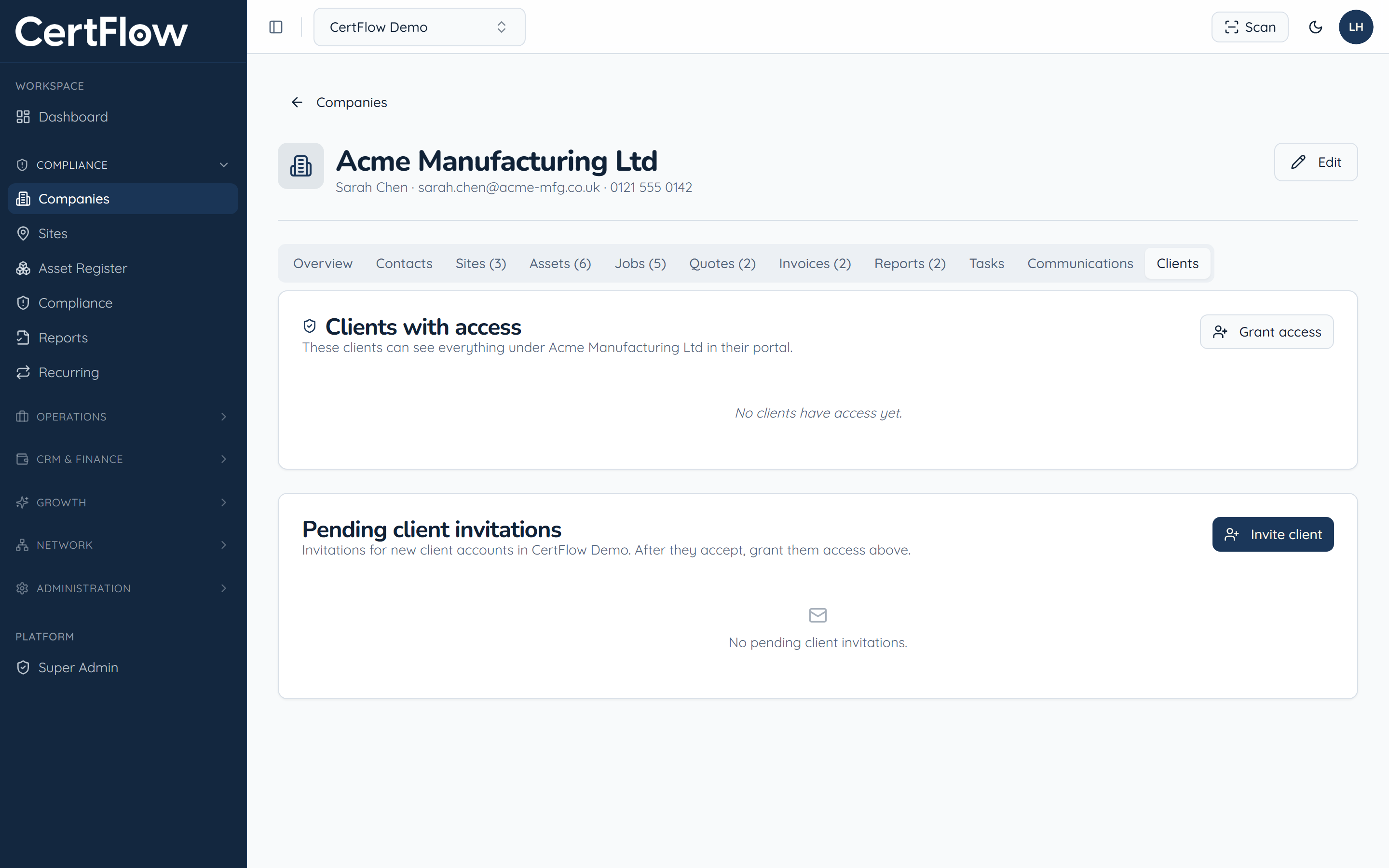
Task: Go to Sites in the sidebar
Action: (x=123, y=234)
